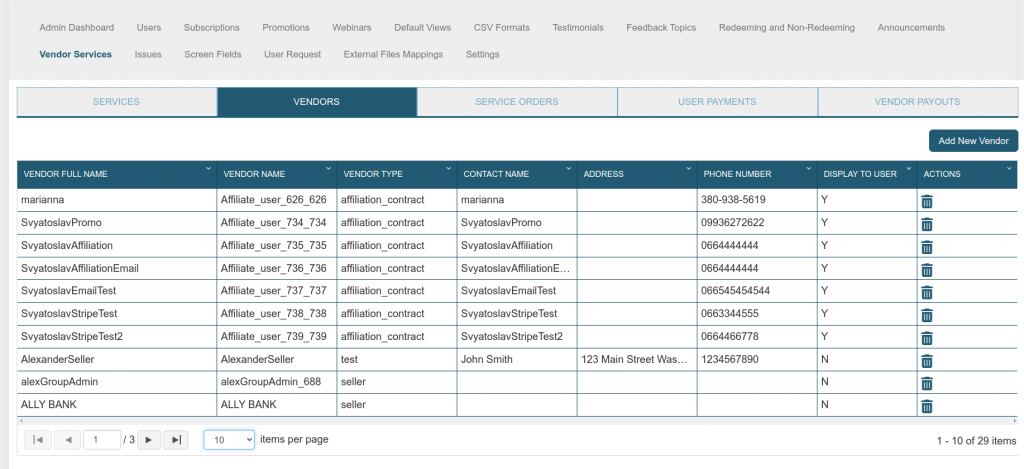
Task: Click Add New Vendor button
Action: coord(973,141)
